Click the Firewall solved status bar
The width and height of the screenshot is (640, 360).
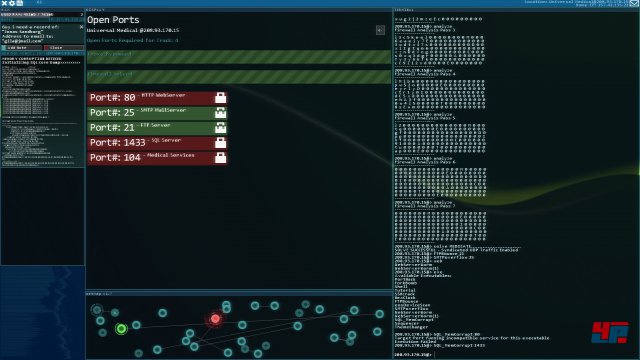pyautogui.click(x=239, y=77)
